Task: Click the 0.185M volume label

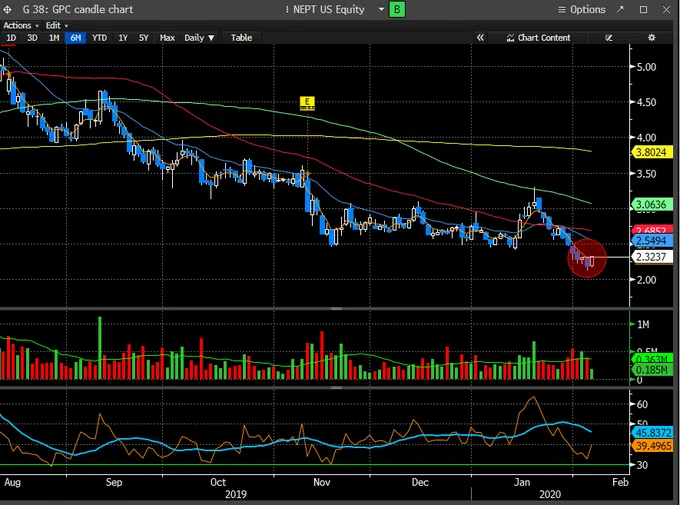Action: coord(651,370)
